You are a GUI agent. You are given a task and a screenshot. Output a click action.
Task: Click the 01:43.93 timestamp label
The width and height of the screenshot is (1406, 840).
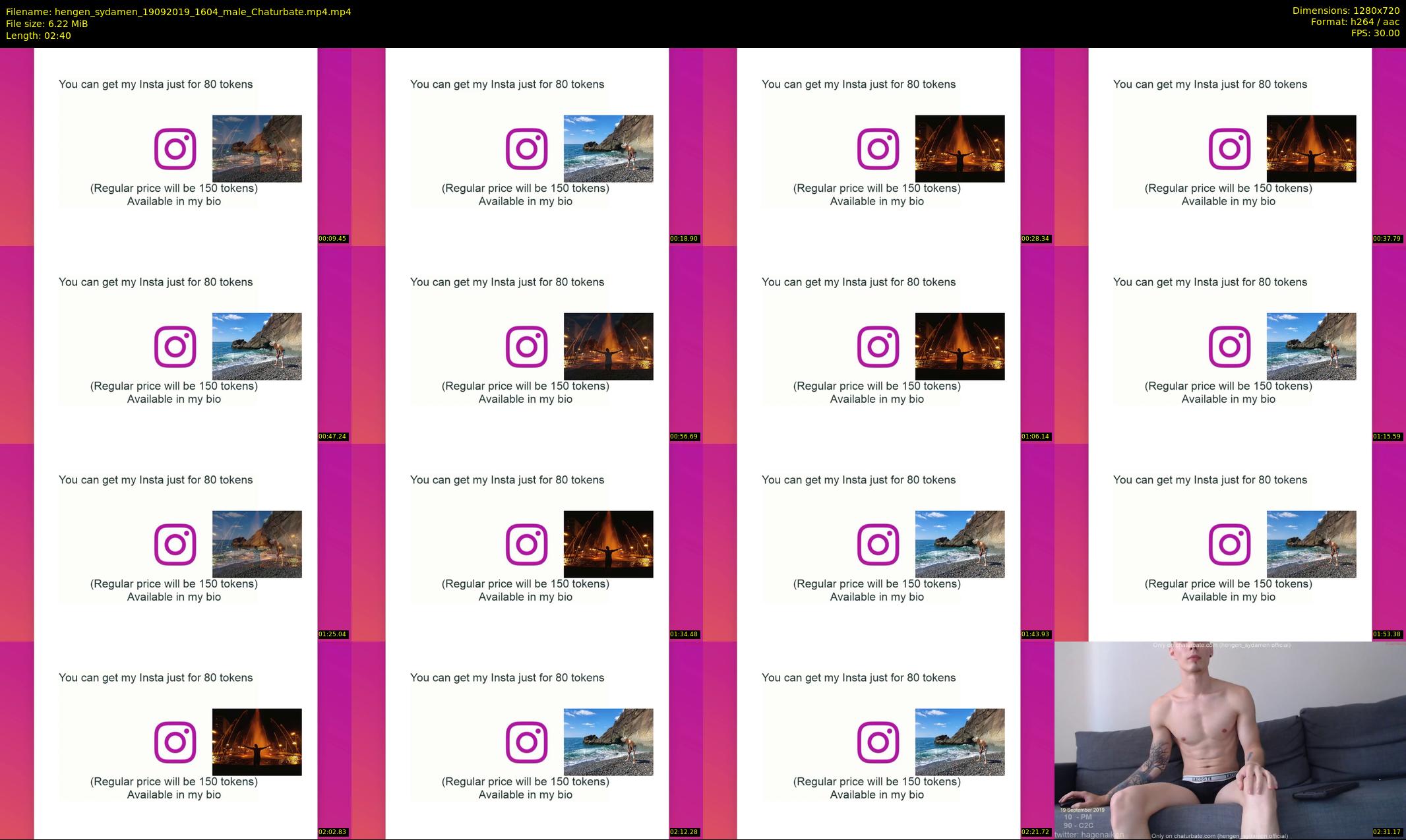1035,634
